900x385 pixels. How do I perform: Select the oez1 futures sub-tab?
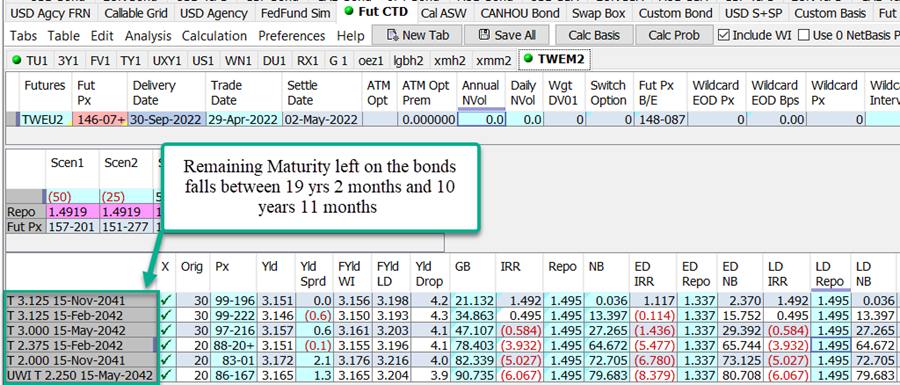tap(371, 60)
